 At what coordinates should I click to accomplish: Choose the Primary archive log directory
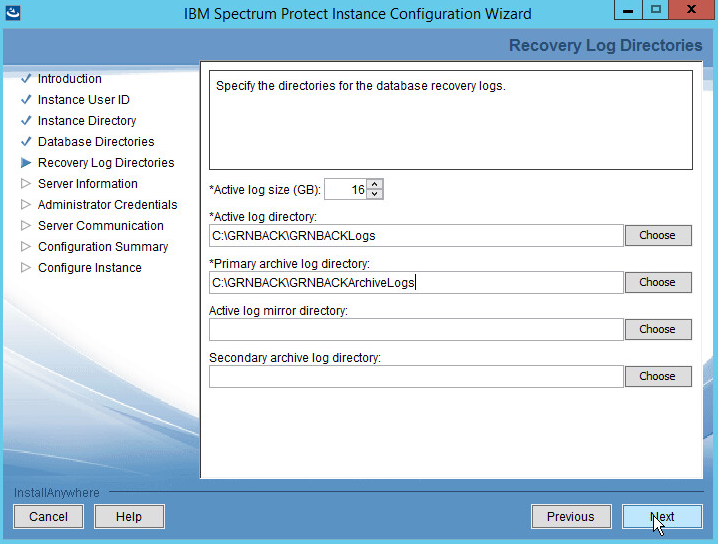pyautogui.click(x=657, y=282)
